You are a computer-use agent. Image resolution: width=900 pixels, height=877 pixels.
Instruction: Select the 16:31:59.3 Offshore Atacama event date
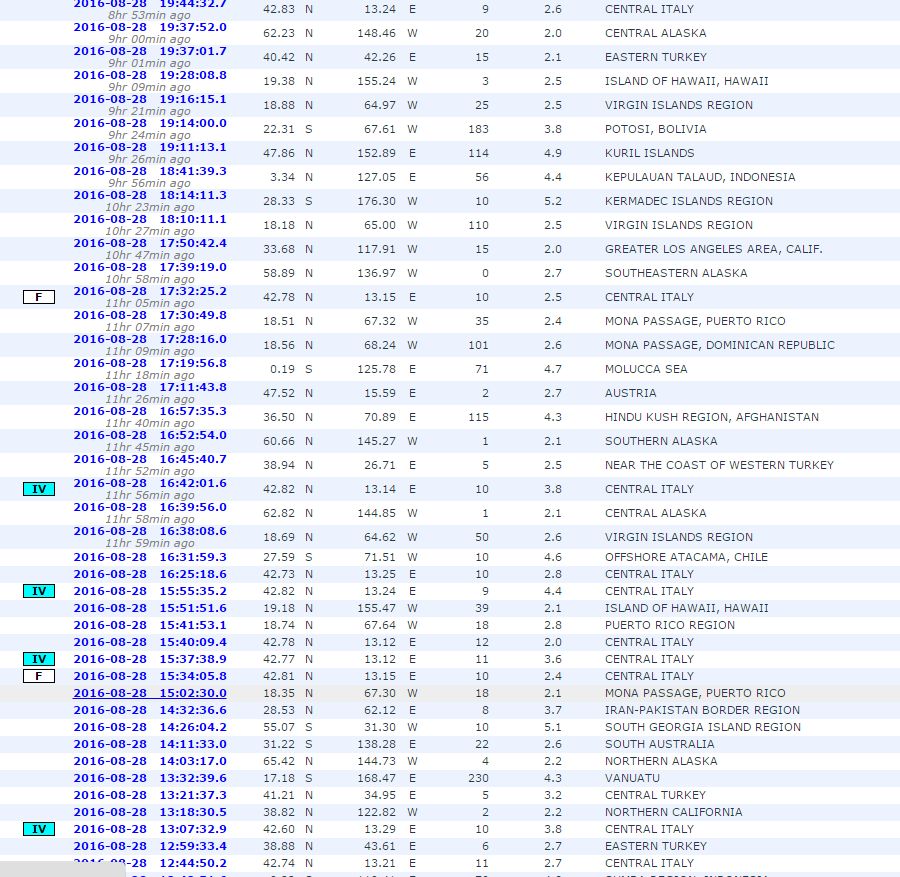[150, 557]
